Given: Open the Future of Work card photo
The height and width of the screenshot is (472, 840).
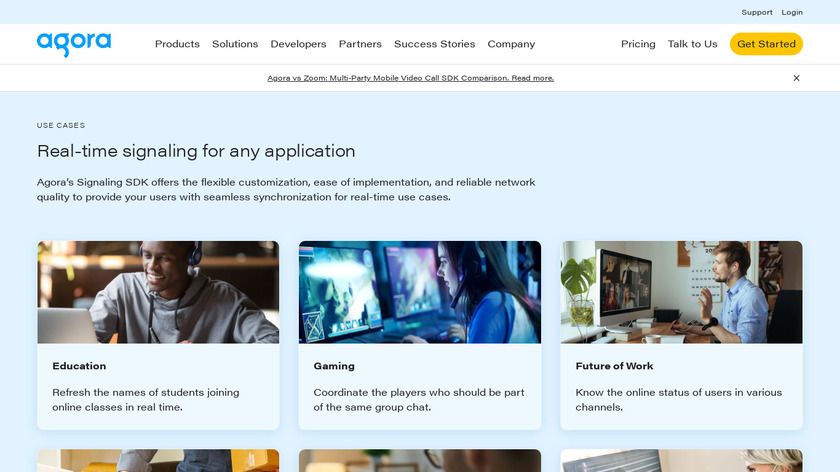Looking at the screenshot, I should [681, 292].
